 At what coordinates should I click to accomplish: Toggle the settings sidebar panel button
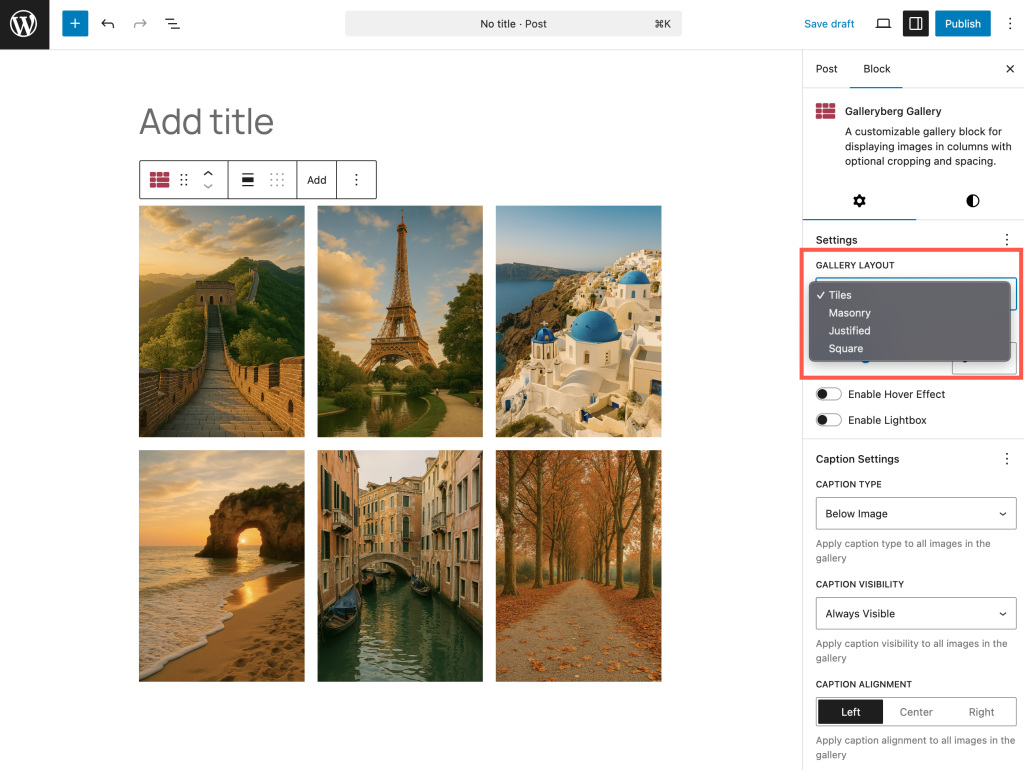point(915,24)
